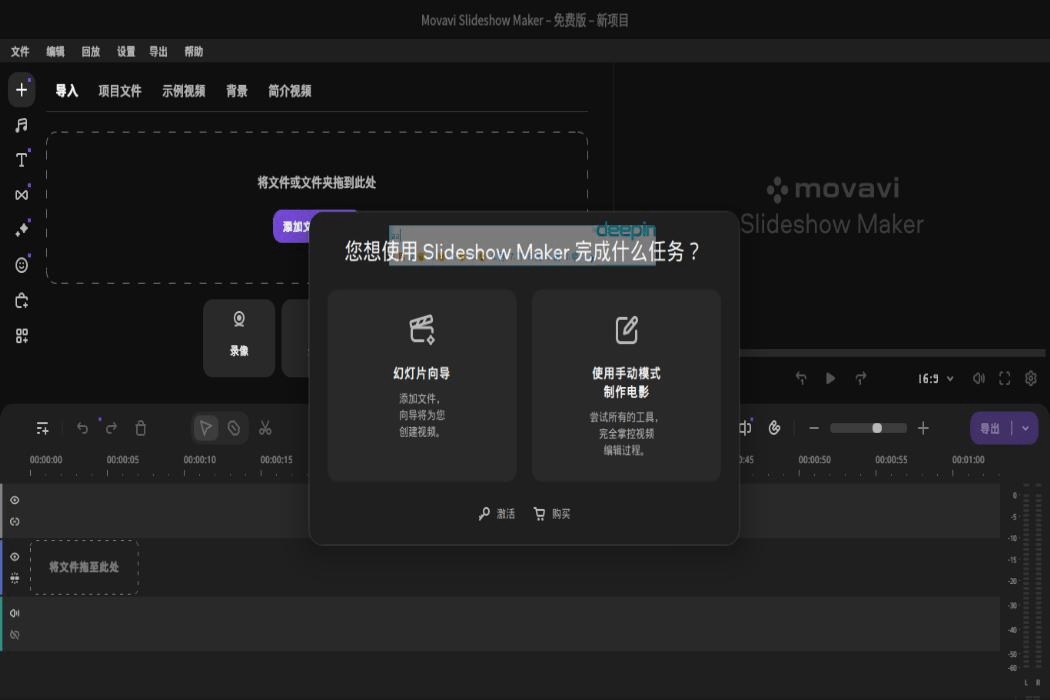Screen dimensions: 1050x700
Task: Open preview settings gear icon
Action: tap(1031, 378)
